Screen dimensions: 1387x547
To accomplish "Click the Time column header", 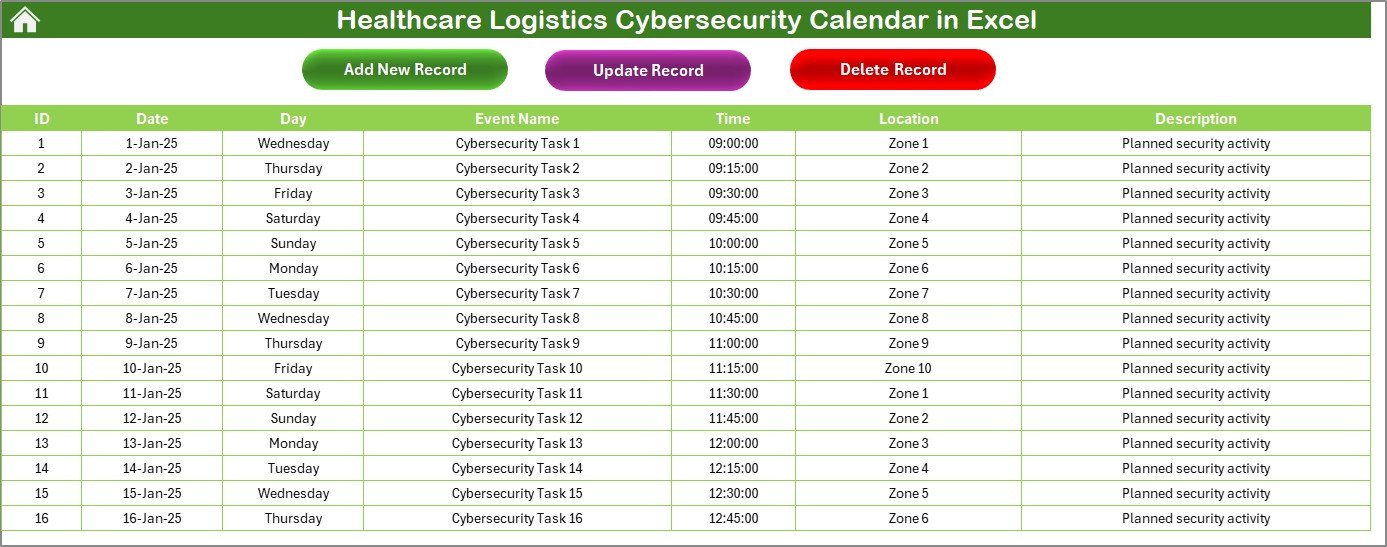I will (733, 118).
